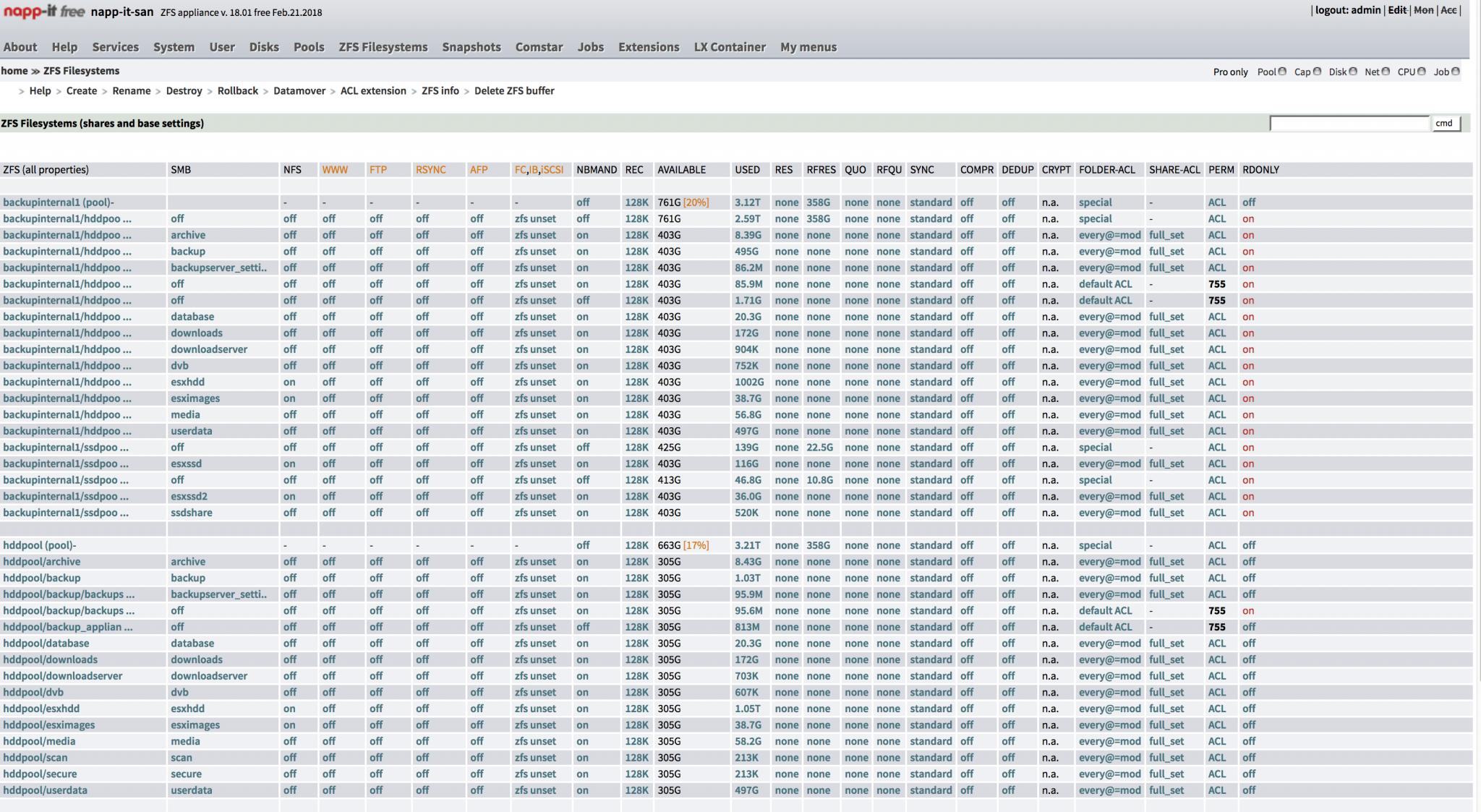Click the Cap status indicator light
This screenshot has height=812, width=1481.
pos(1317,72)
